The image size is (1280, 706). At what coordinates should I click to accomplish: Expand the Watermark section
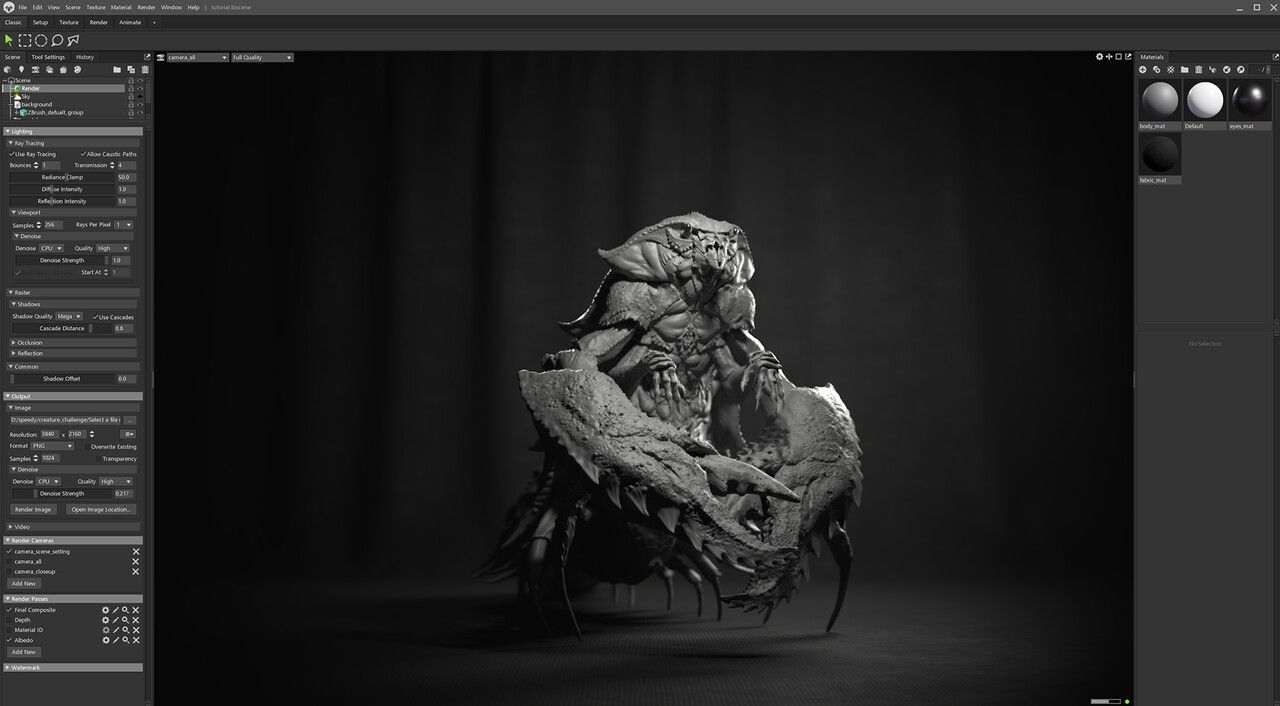(x=73, y=667)
